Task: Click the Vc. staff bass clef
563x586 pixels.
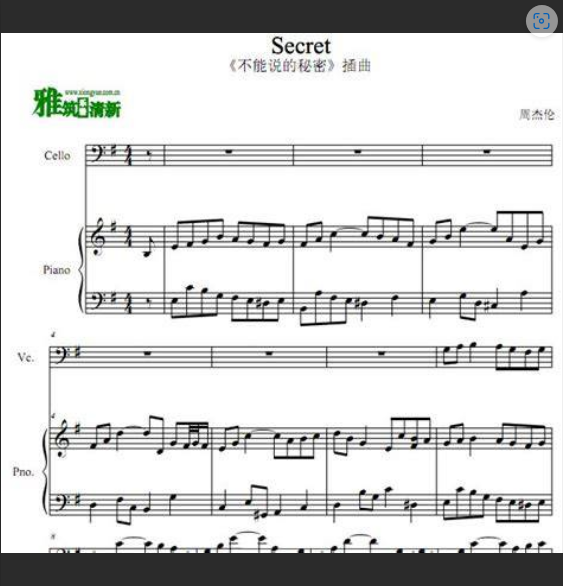Action: coord(60,355)
